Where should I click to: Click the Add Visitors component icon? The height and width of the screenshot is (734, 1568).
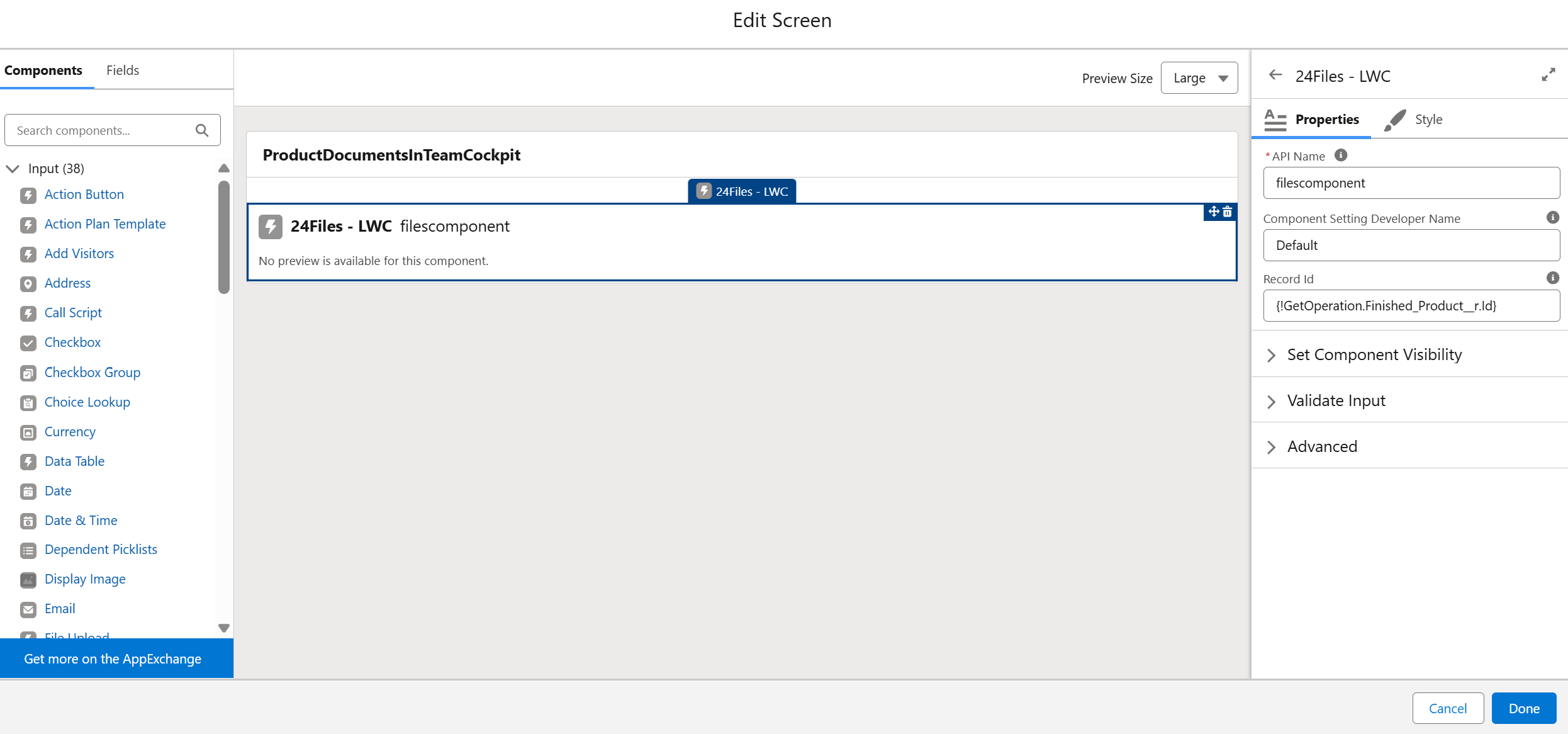tap(28, 254)
